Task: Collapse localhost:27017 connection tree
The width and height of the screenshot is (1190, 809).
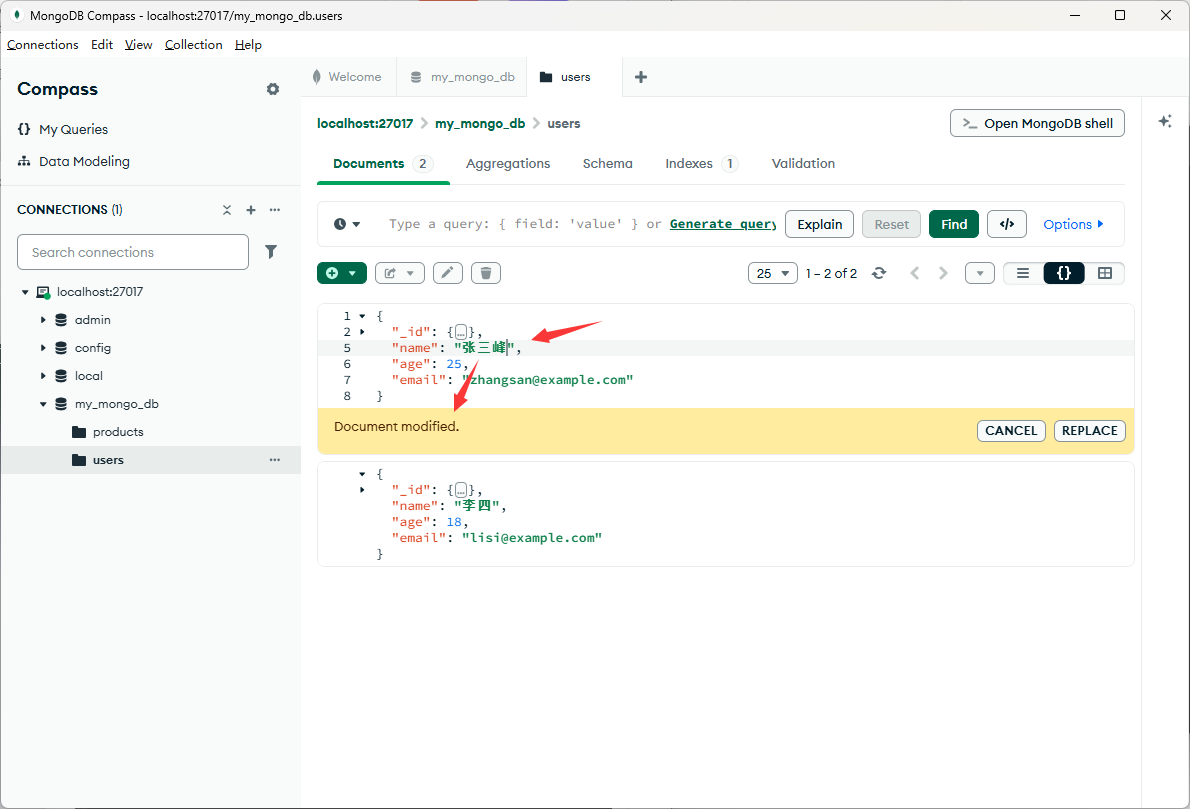Action: pos(25,292)
